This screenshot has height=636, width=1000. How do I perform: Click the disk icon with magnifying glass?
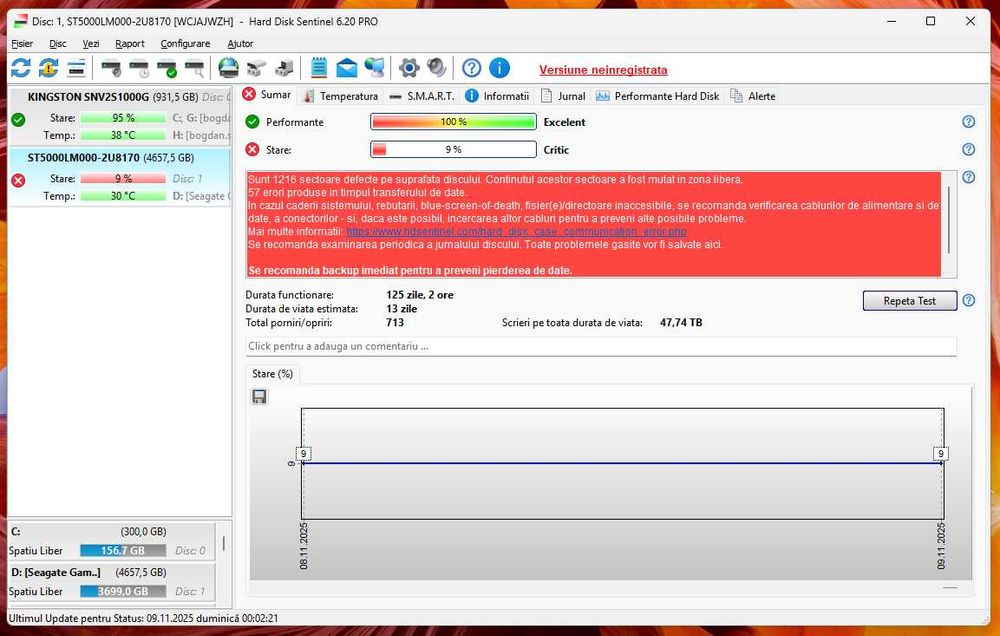pos(195,68)
